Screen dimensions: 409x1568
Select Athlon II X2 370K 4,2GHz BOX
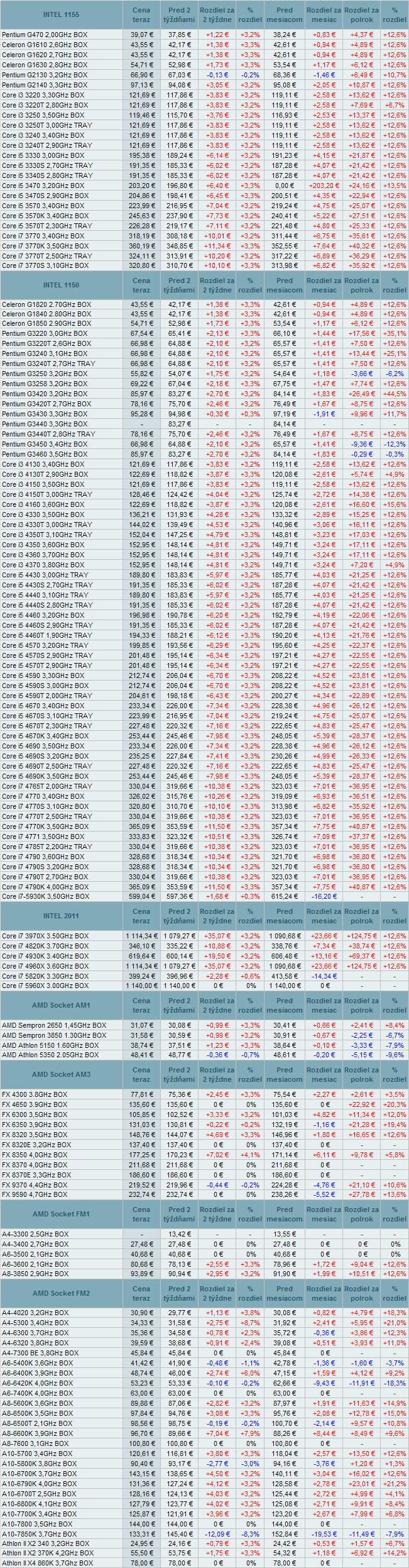point(48,1553)
